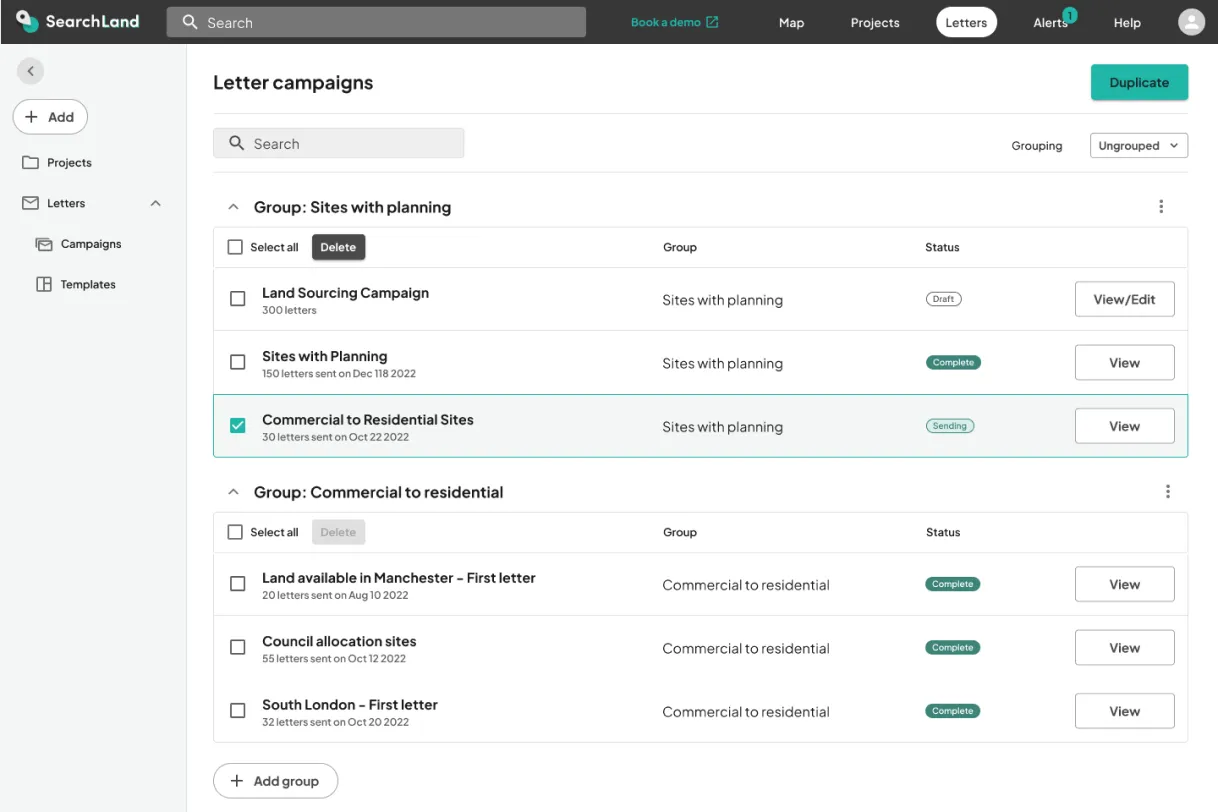
Task: Select all campaigns in Commercial to residential group
Action: [x=237, y=531]
